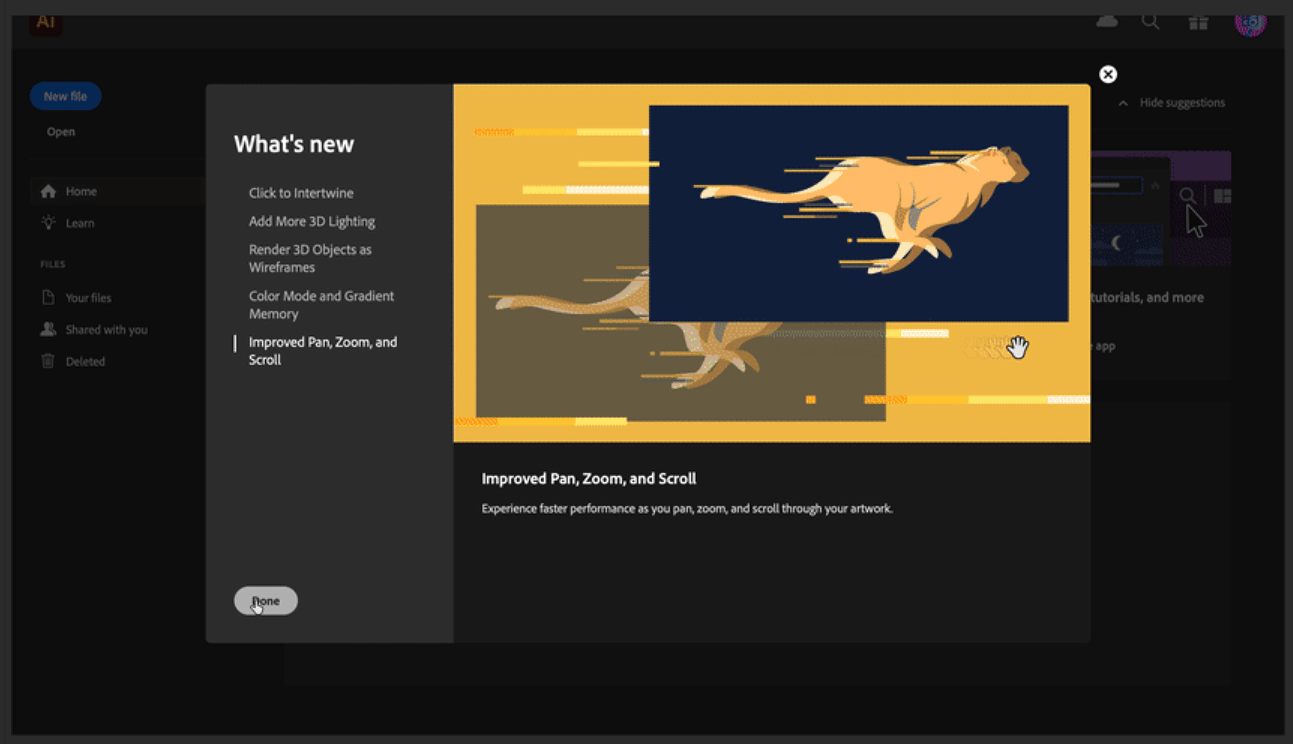
Task: Open the Learn lightbulb section
Action: [79, 223]
